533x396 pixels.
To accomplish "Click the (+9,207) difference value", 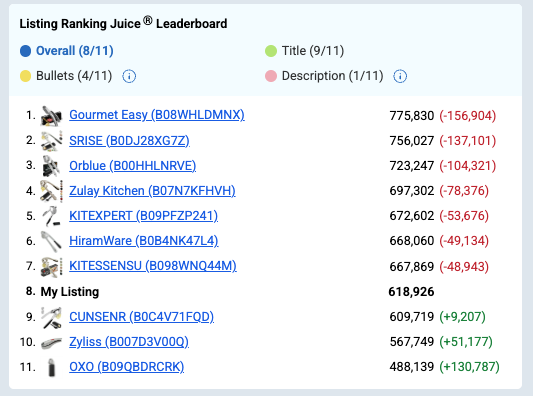I will (x=462, y=317).
